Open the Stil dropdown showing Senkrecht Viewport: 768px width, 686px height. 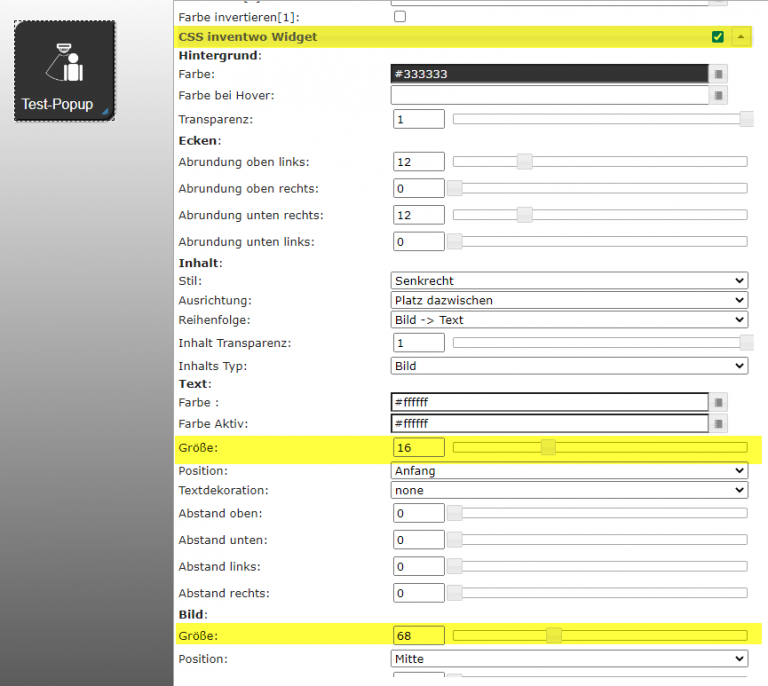pos(568,281)
